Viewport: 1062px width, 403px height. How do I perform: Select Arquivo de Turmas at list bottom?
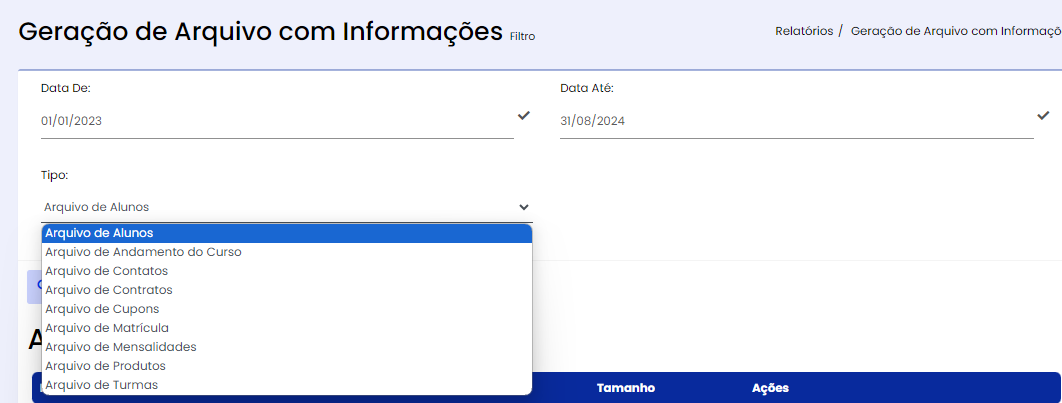point(286,385)
